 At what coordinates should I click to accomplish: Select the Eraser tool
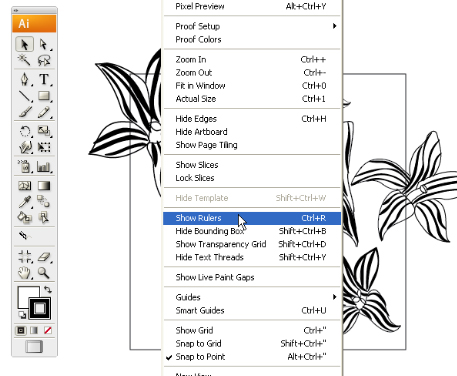[44, 257]
